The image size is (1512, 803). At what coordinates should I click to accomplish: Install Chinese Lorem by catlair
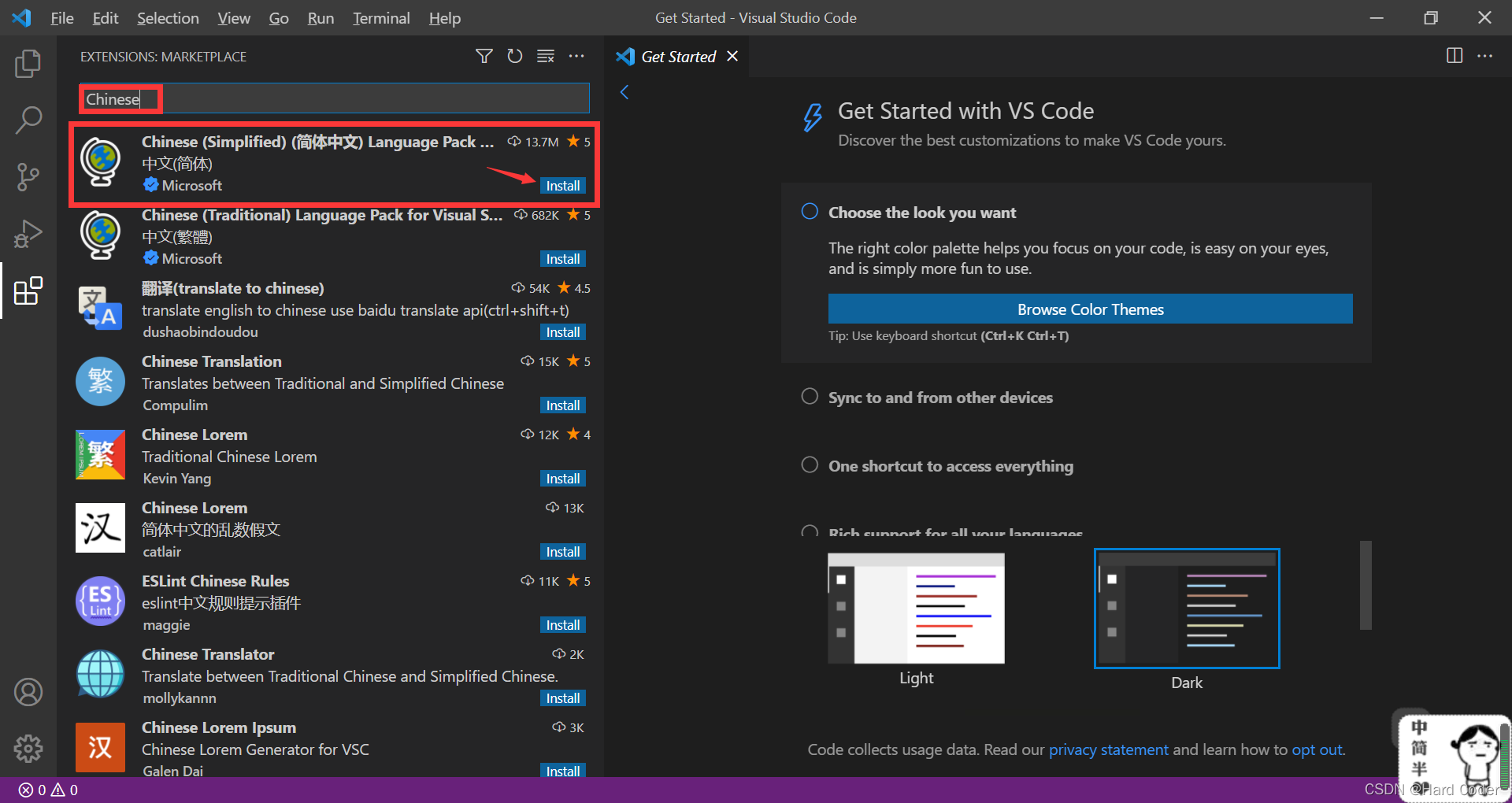click(563, 552)
